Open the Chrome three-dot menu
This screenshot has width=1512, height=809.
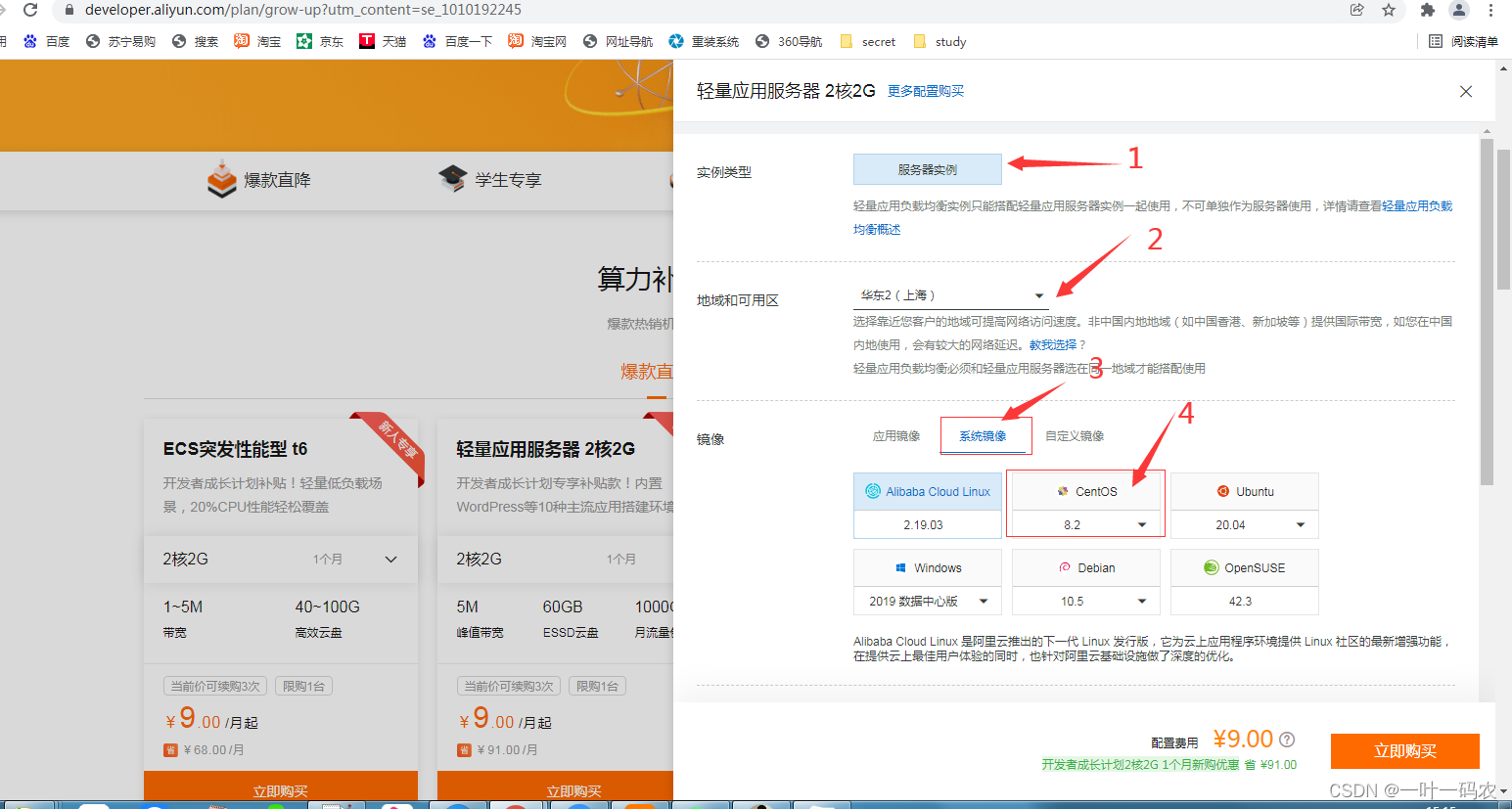point(1491,10)
